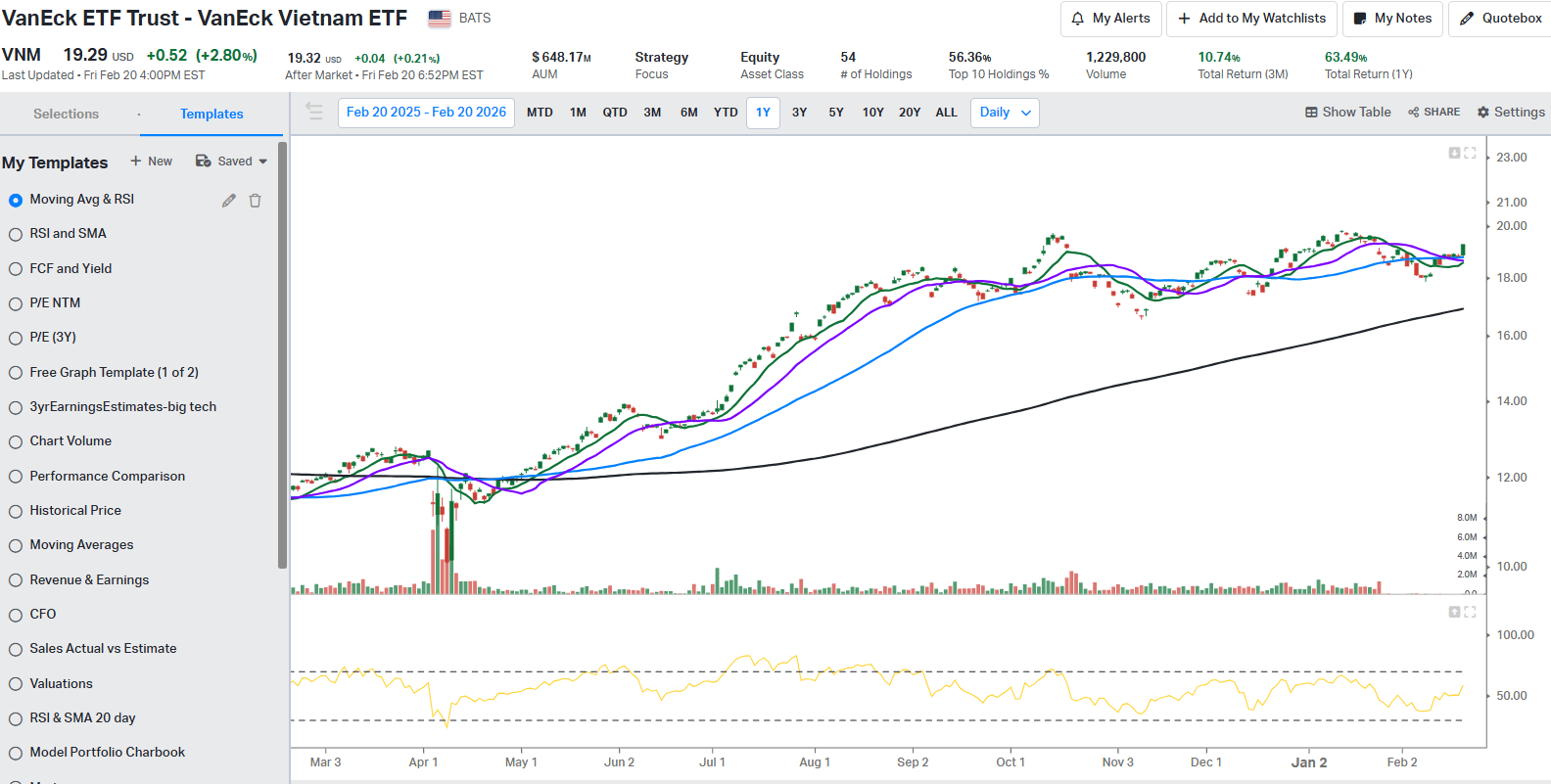This screenshot has width=1551, height=784.
Task: Select the RSI and SMA template
Action: click(16, 234)
